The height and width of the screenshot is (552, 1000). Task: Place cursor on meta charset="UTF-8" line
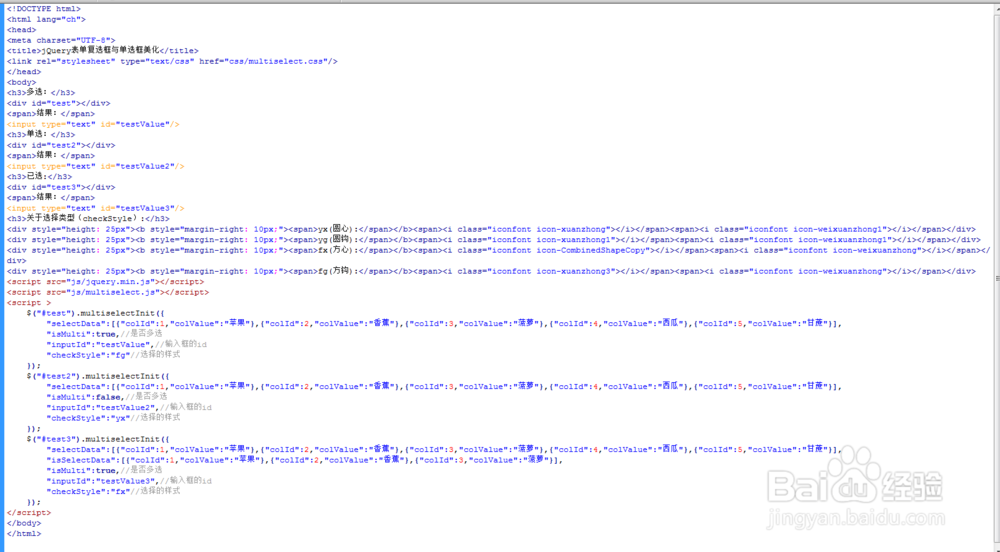tap(61, 40)
